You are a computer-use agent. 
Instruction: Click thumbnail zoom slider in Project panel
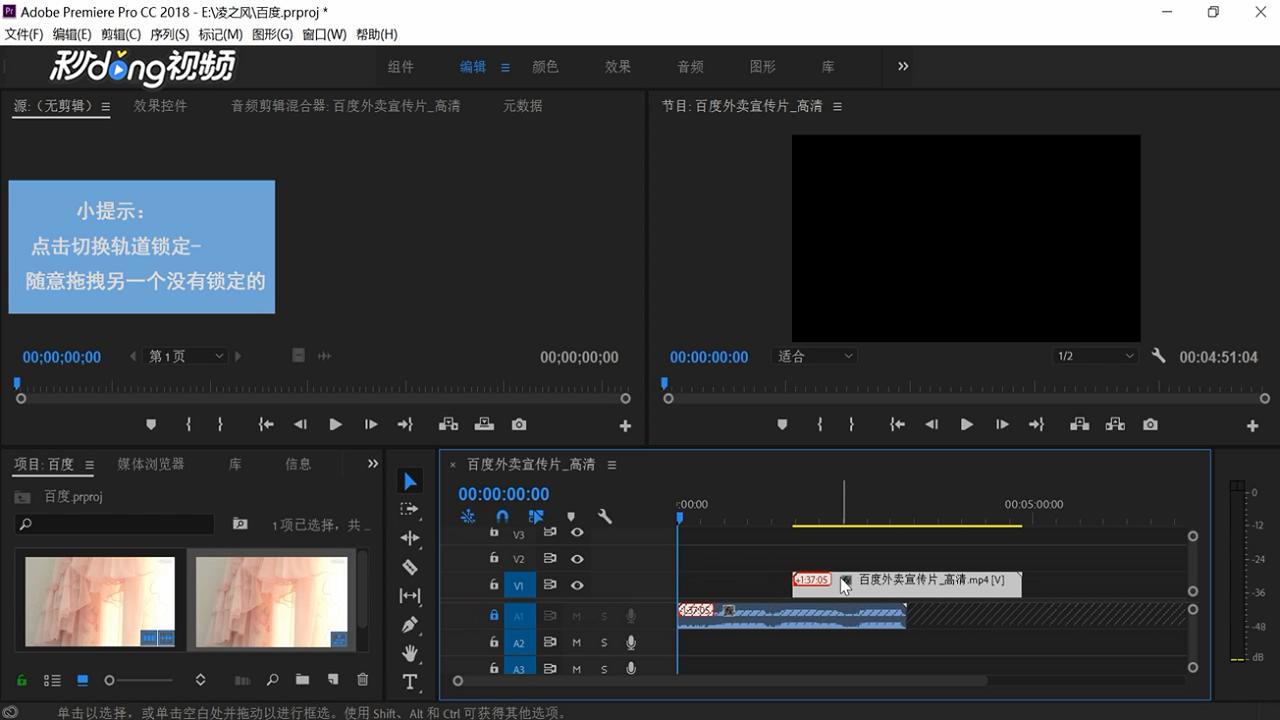(141, 680)
